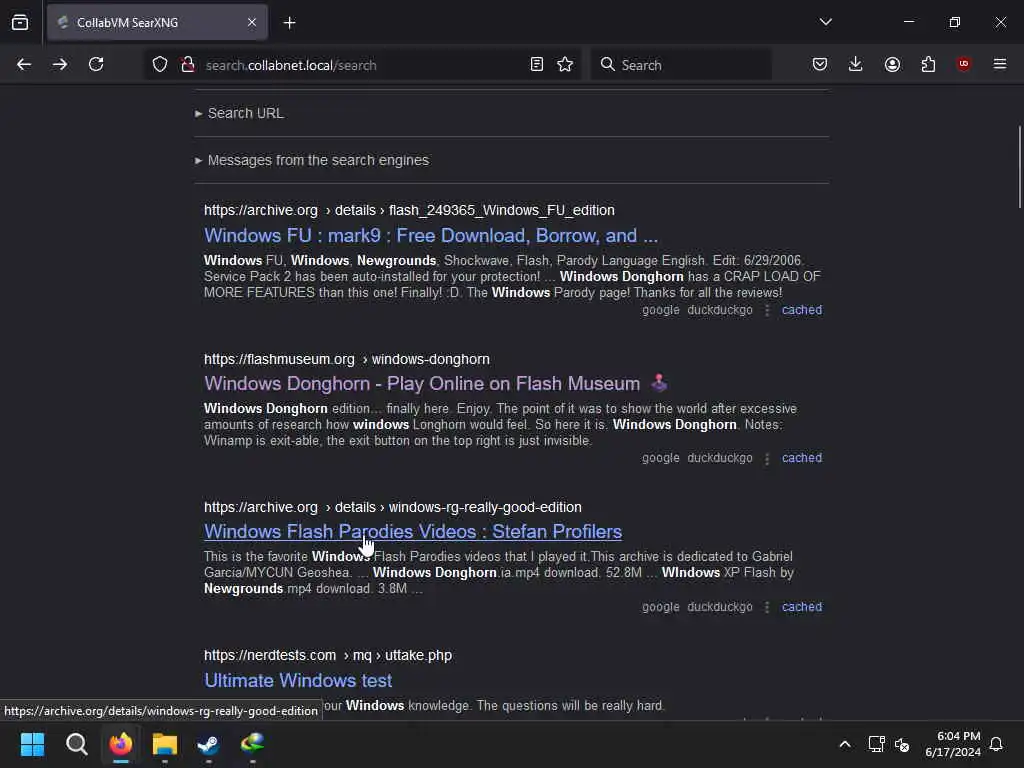Open a new tab with plus button
This screenshot has width=1024, height=768.
289,23
